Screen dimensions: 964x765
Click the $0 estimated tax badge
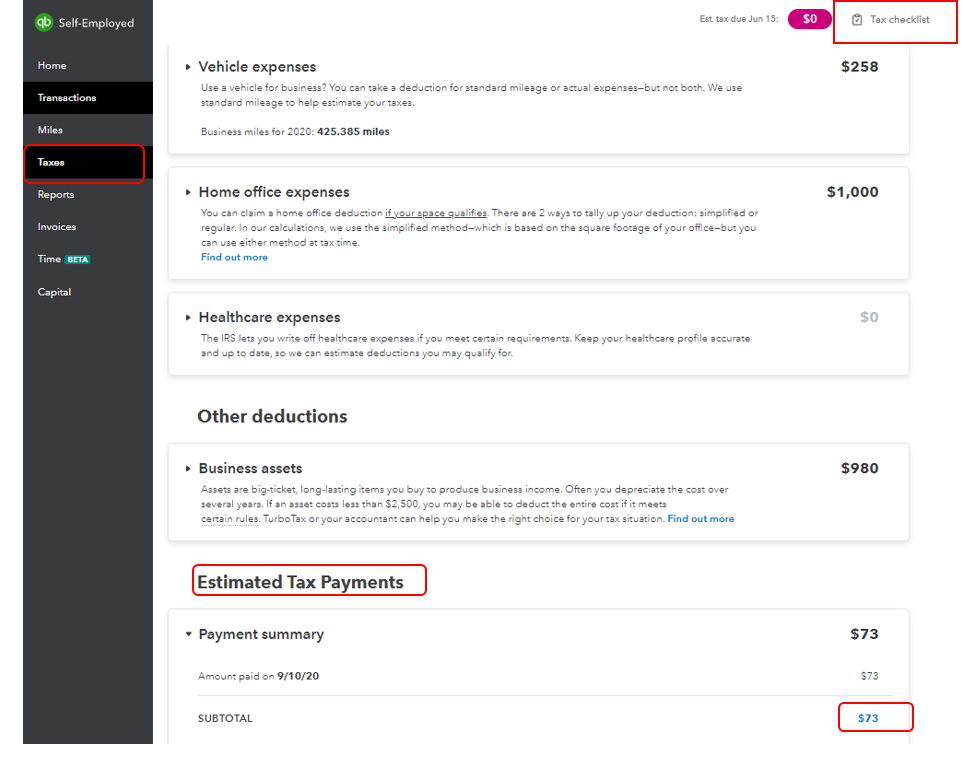coord(810,19)
